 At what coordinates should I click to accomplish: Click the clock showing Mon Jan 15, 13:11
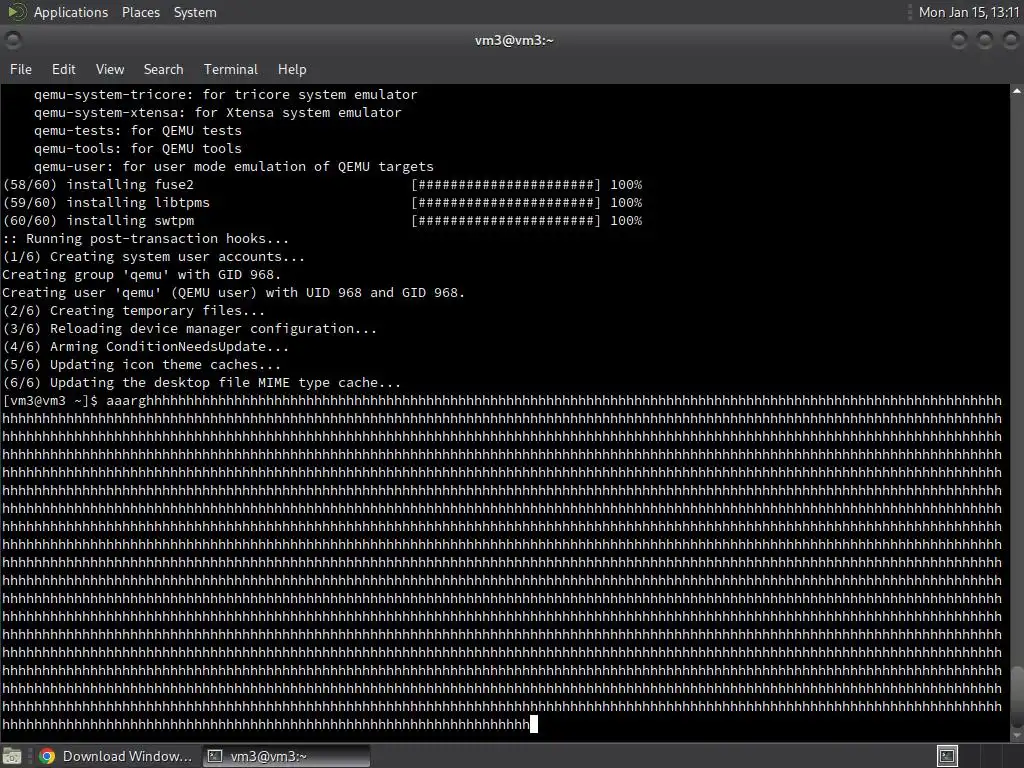pyautogui.click(x=969, y=12)
